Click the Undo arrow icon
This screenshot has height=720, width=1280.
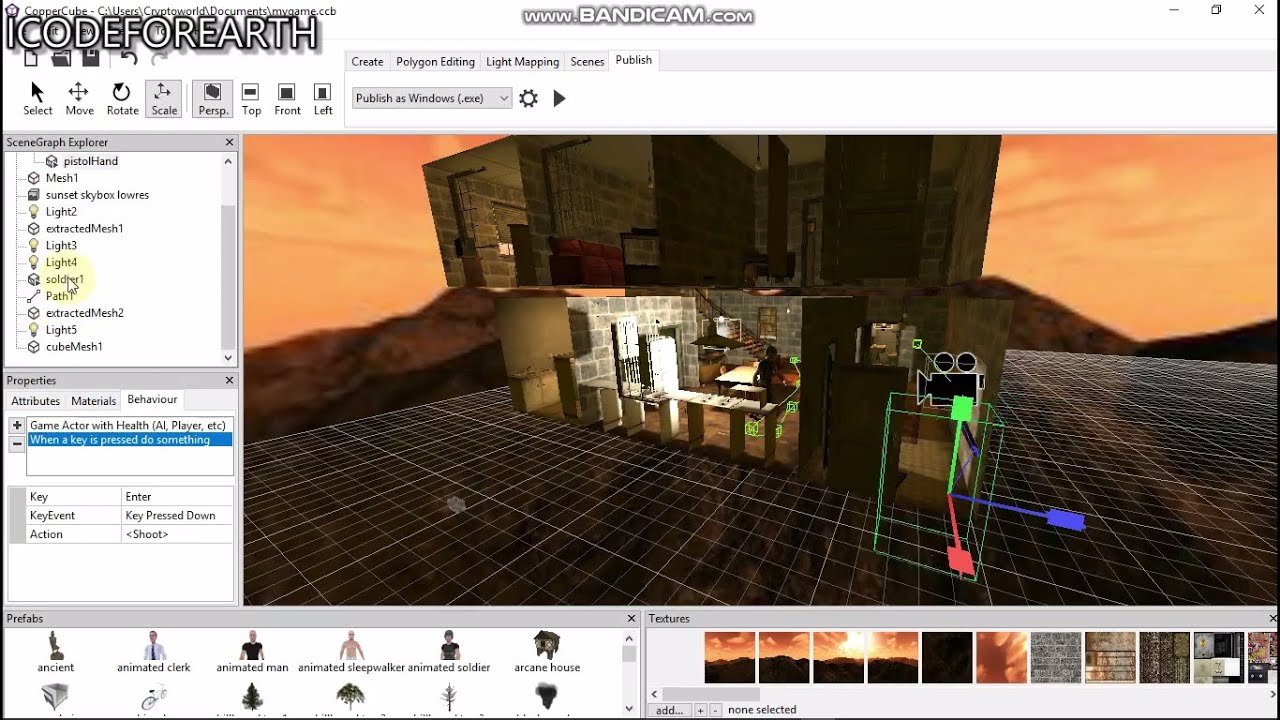[128, 58]
